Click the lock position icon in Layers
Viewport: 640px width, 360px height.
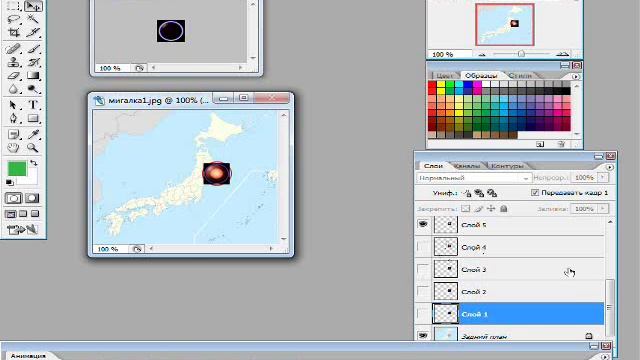pos(491,209)
